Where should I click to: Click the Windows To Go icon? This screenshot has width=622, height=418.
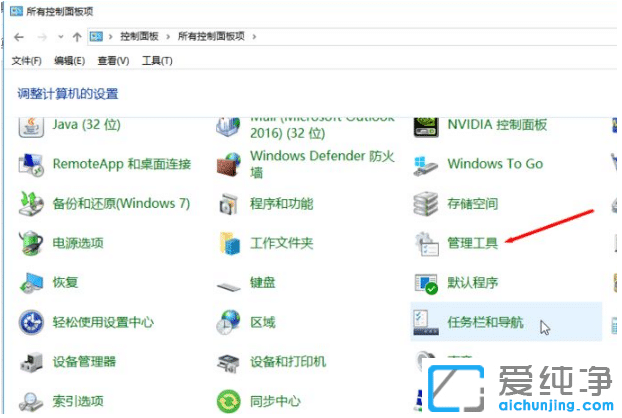coord(425,166)
